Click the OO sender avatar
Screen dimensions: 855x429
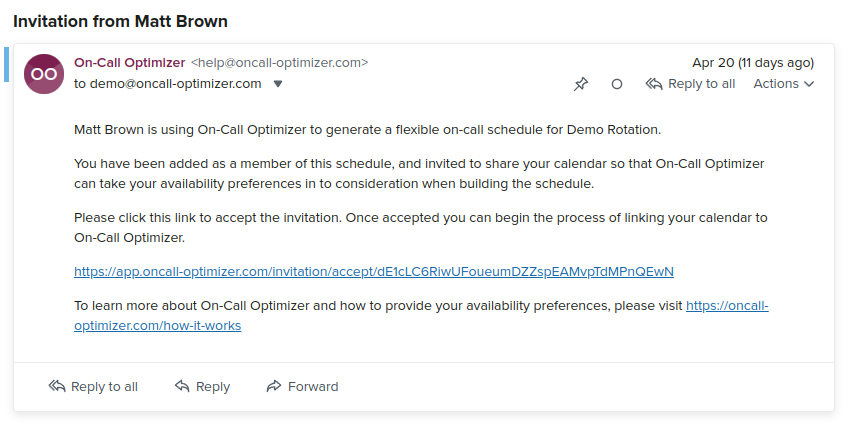pos(44,74)
